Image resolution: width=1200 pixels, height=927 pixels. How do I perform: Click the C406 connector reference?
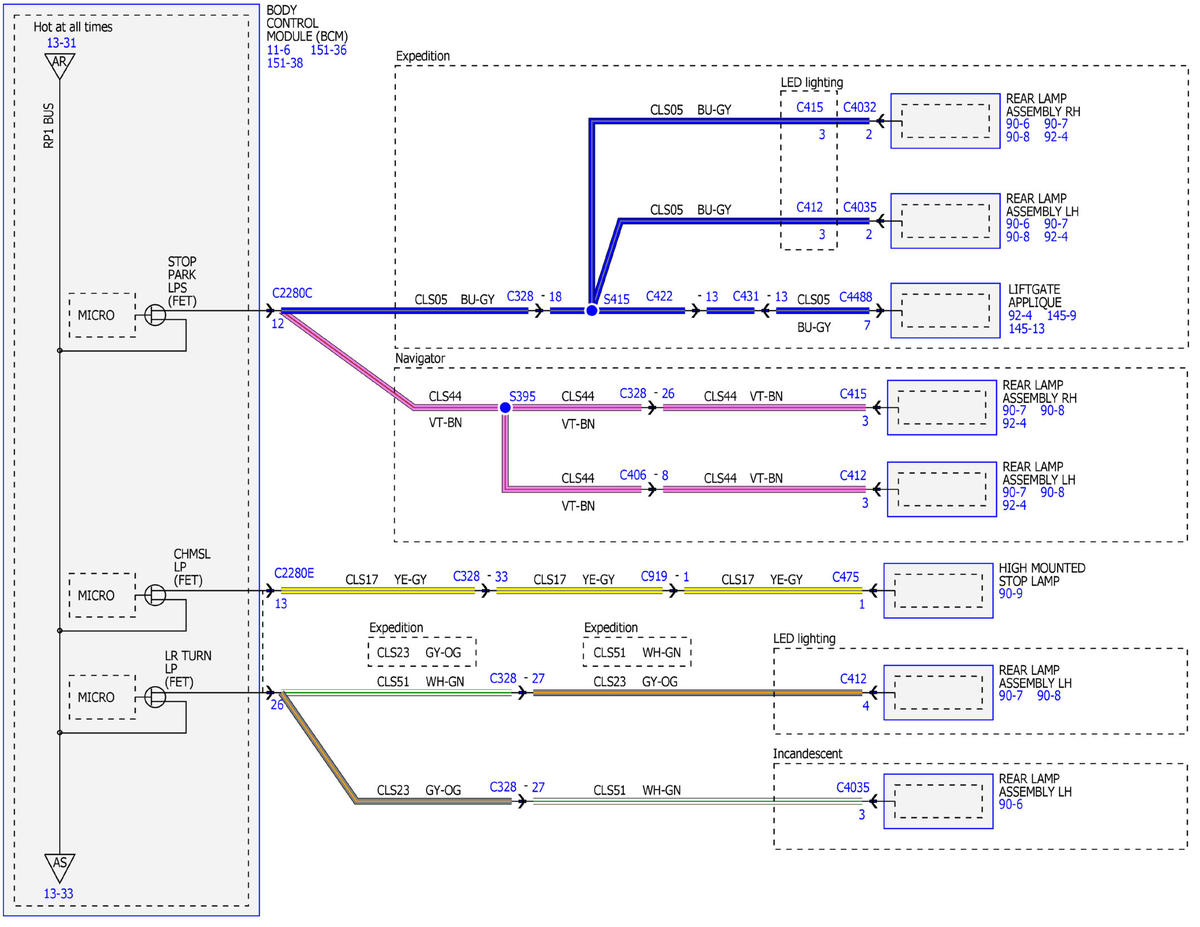[x=633, y=474]
